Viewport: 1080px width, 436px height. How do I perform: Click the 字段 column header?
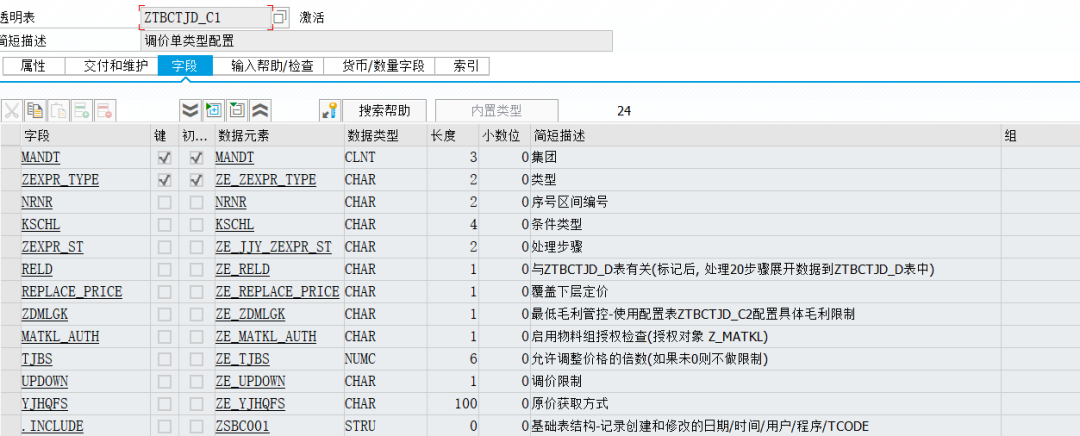coord(86,136)
